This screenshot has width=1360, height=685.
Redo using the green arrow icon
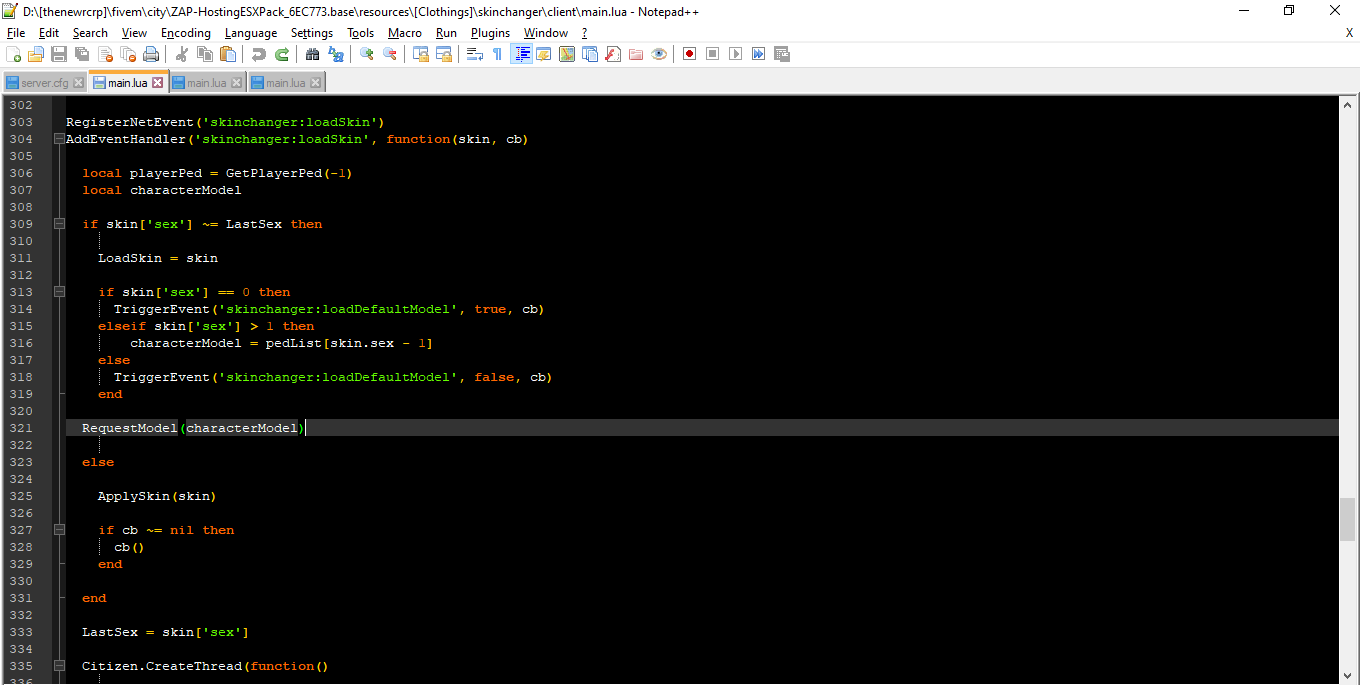[282, 54]
